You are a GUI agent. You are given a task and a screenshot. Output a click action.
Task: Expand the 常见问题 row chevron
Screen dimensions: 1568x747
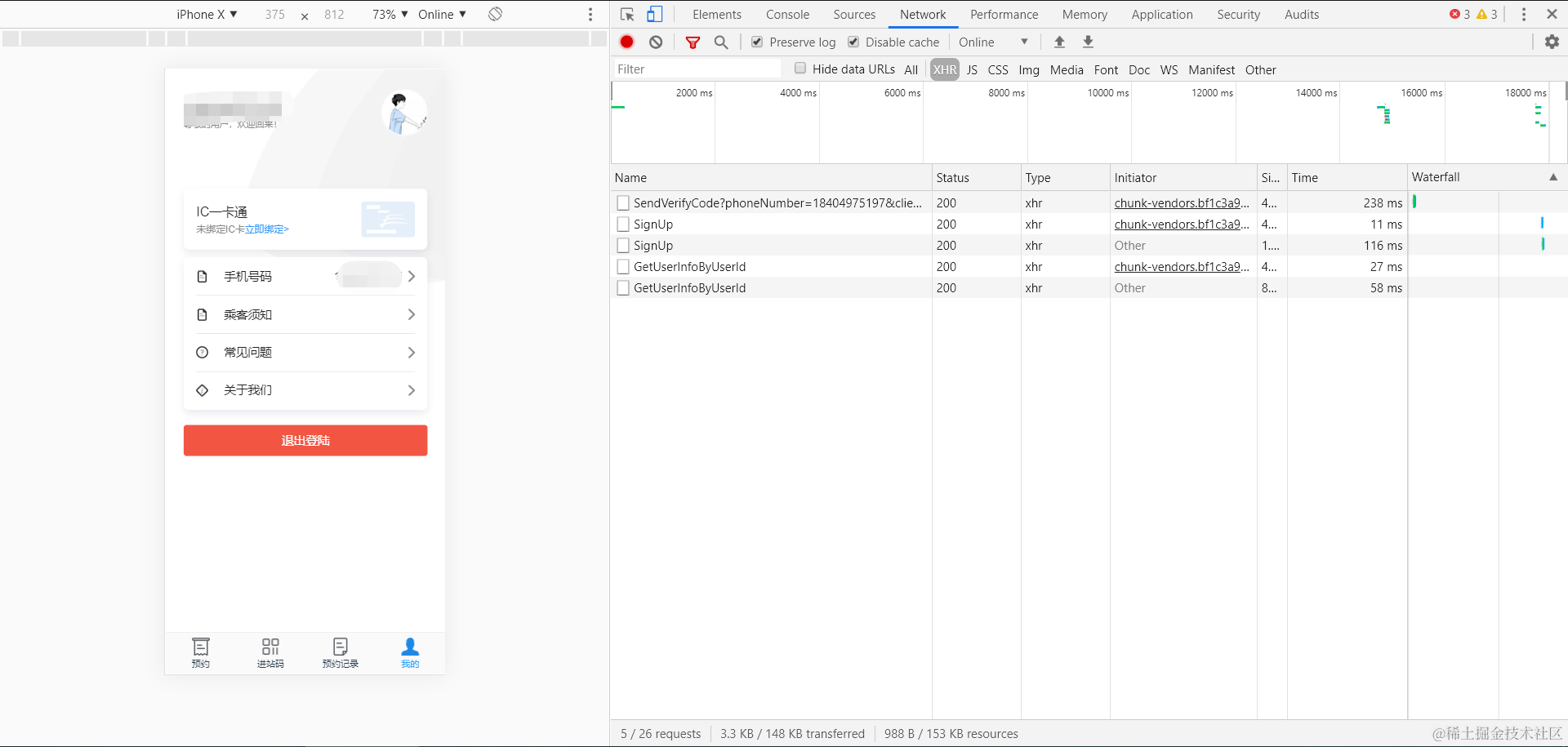412,353
